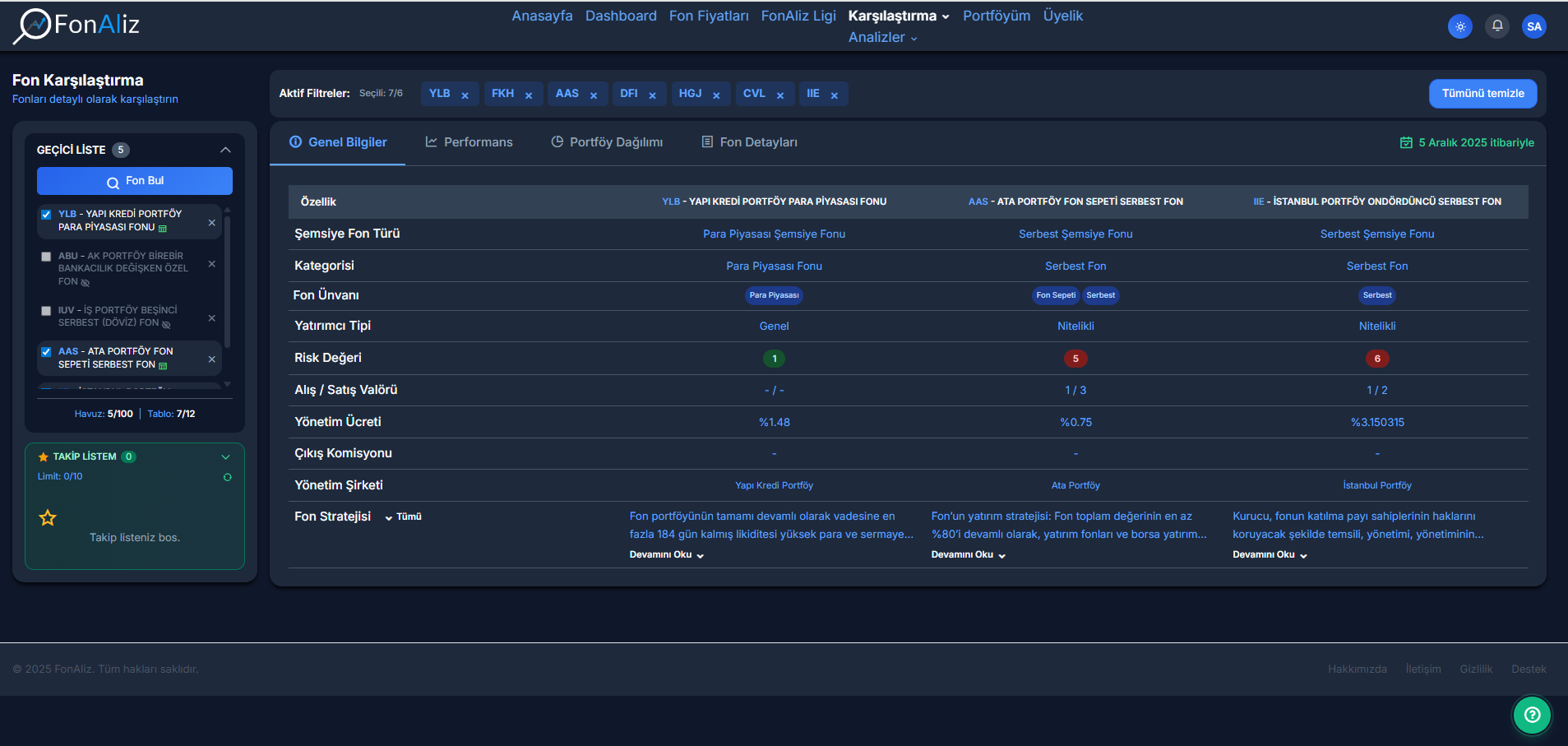The height and width of the screenshot is (746, 1568).
Task: Delete IUV fund from the temporary list
Action: 211,318
